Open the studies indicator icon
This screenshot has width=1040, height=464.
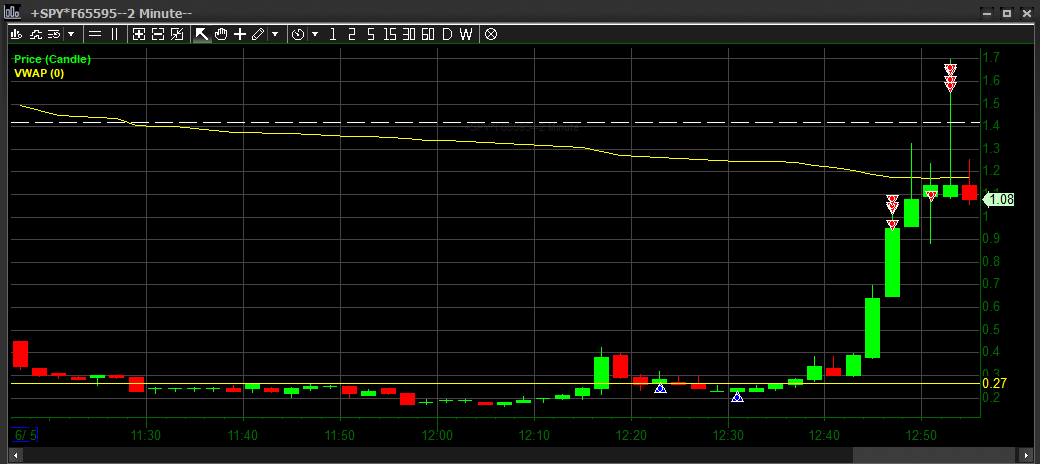point(36,34)
